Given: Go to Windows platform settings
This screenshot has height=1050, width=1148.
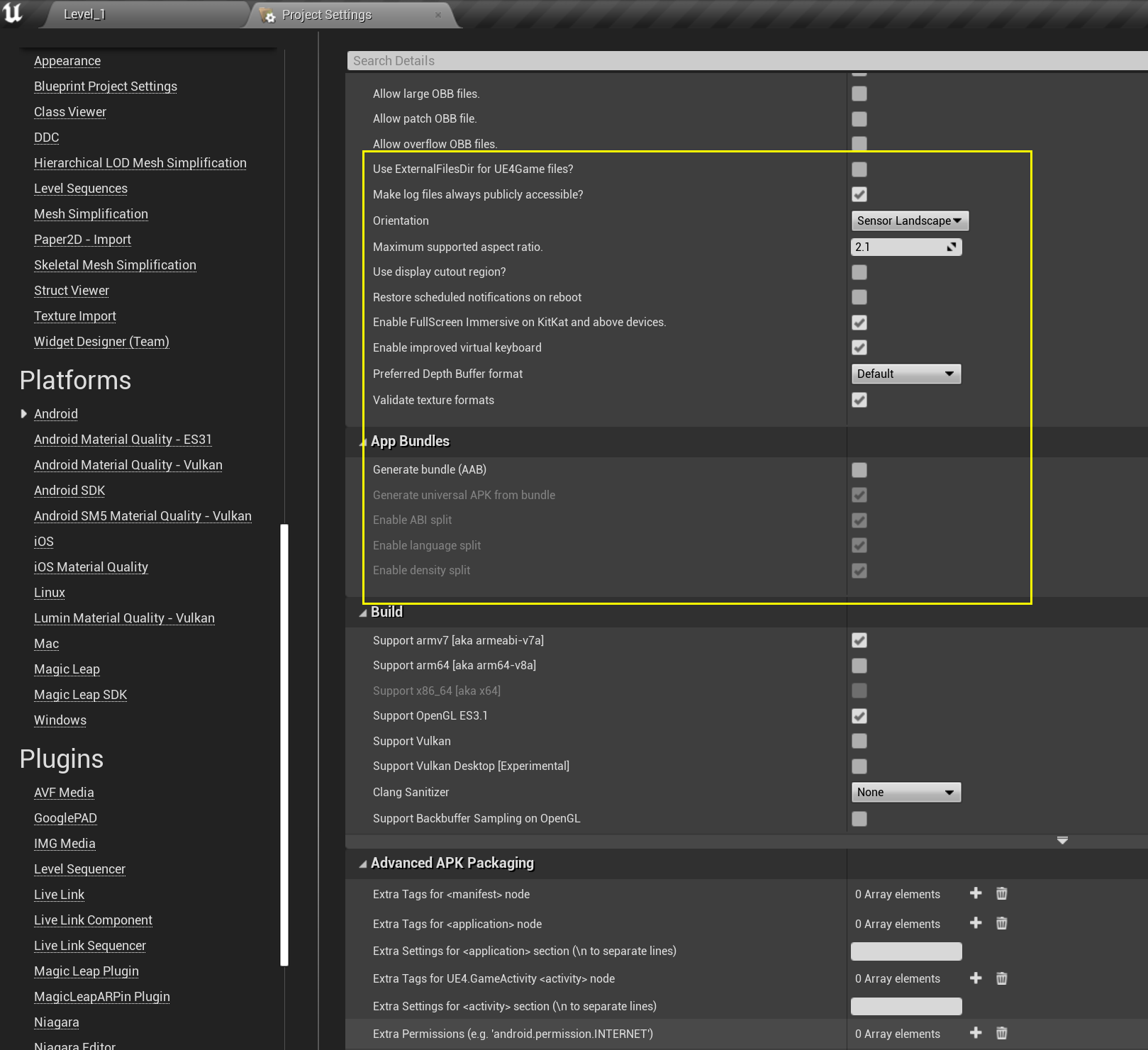Looking at the screenshot, I should [60, 720].
